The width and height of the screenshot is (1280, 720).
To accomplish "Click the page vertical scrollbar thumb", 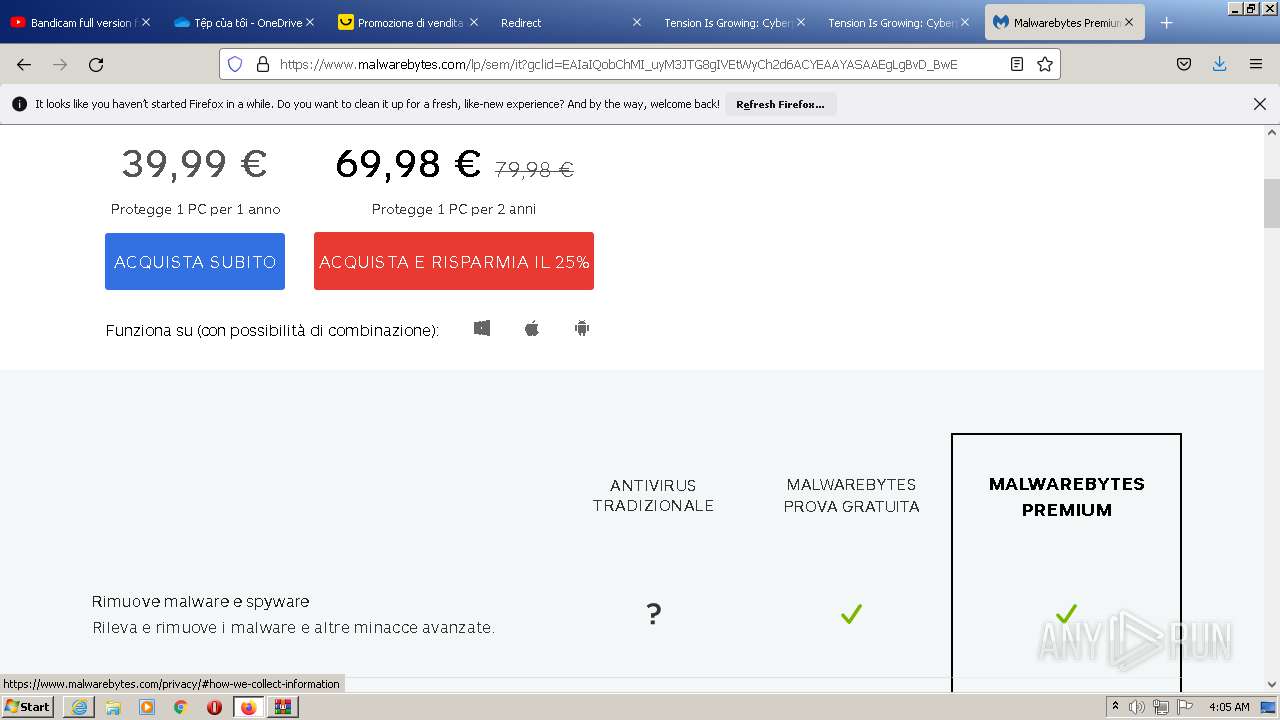I will coord(1272,204).
